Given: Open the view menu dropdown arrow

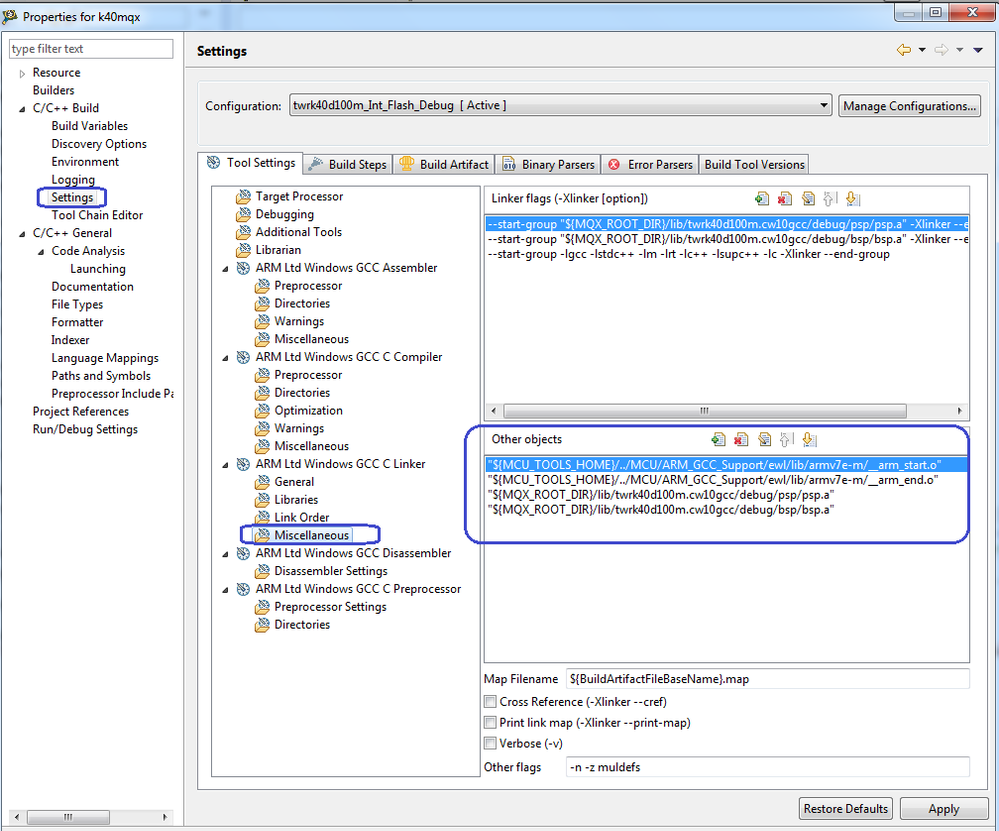Looking at the screenshot, I should [x=978, y=50].
